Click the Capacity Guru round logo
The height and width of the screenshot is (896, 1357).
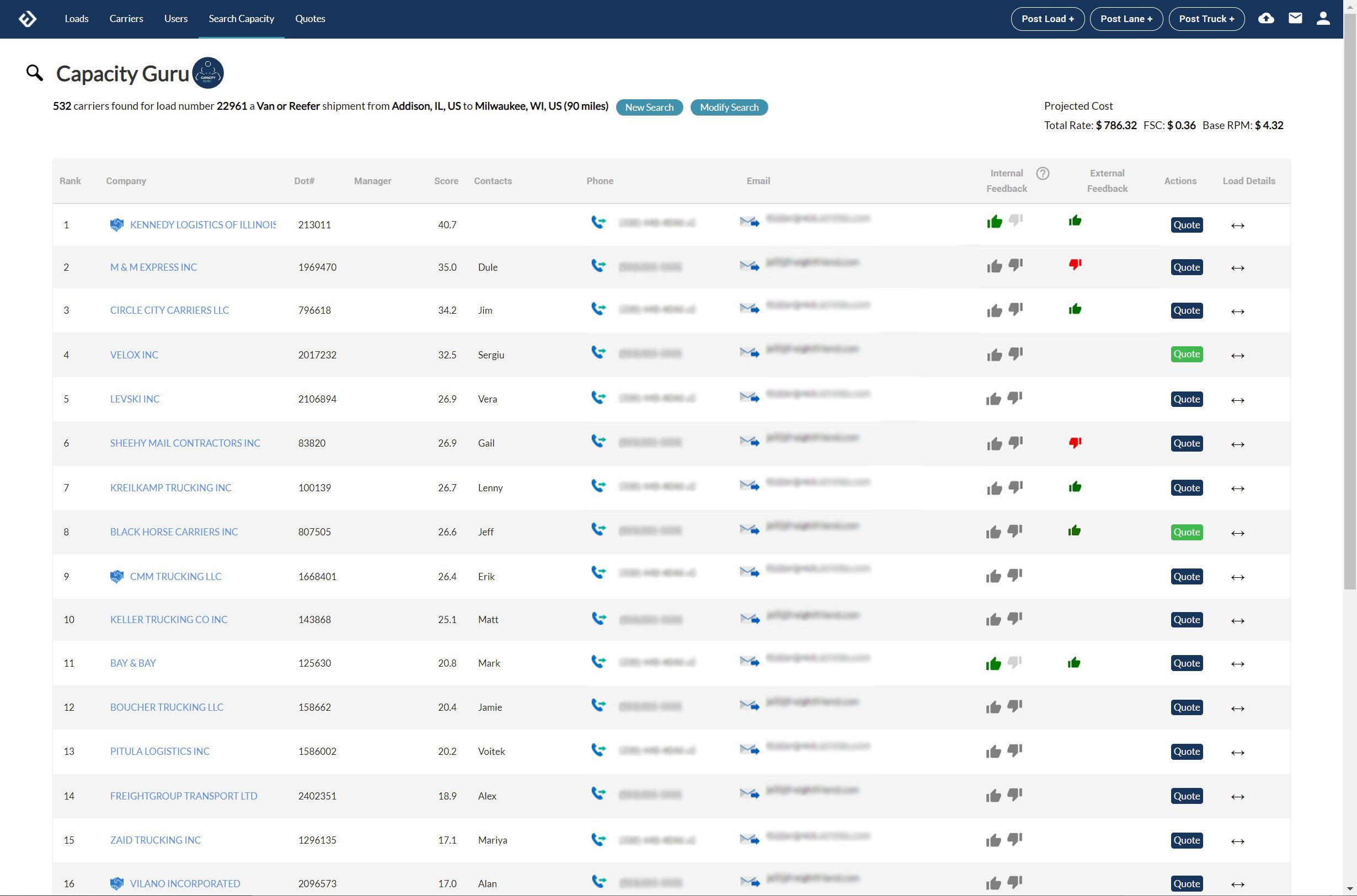[x=207, y=73]
